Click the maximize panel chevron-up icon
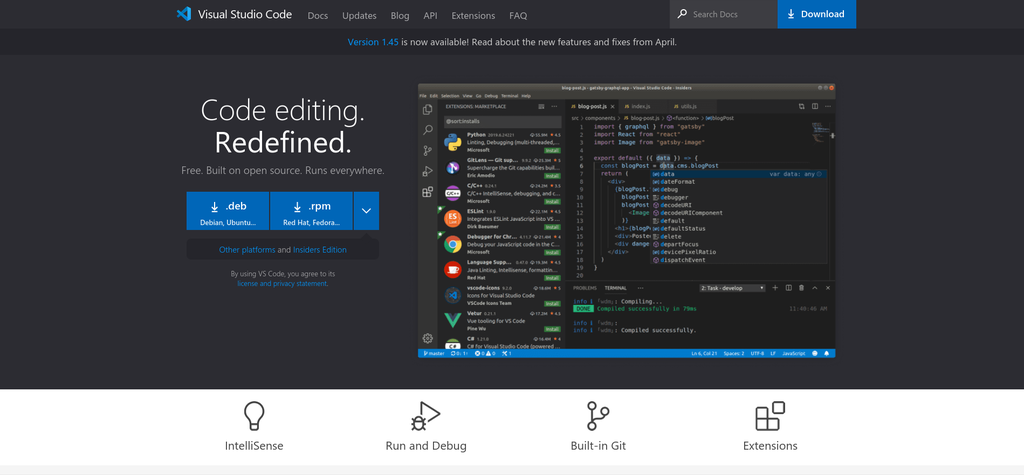Viewport: 1024px width, 475px height. tap(814, 287)
